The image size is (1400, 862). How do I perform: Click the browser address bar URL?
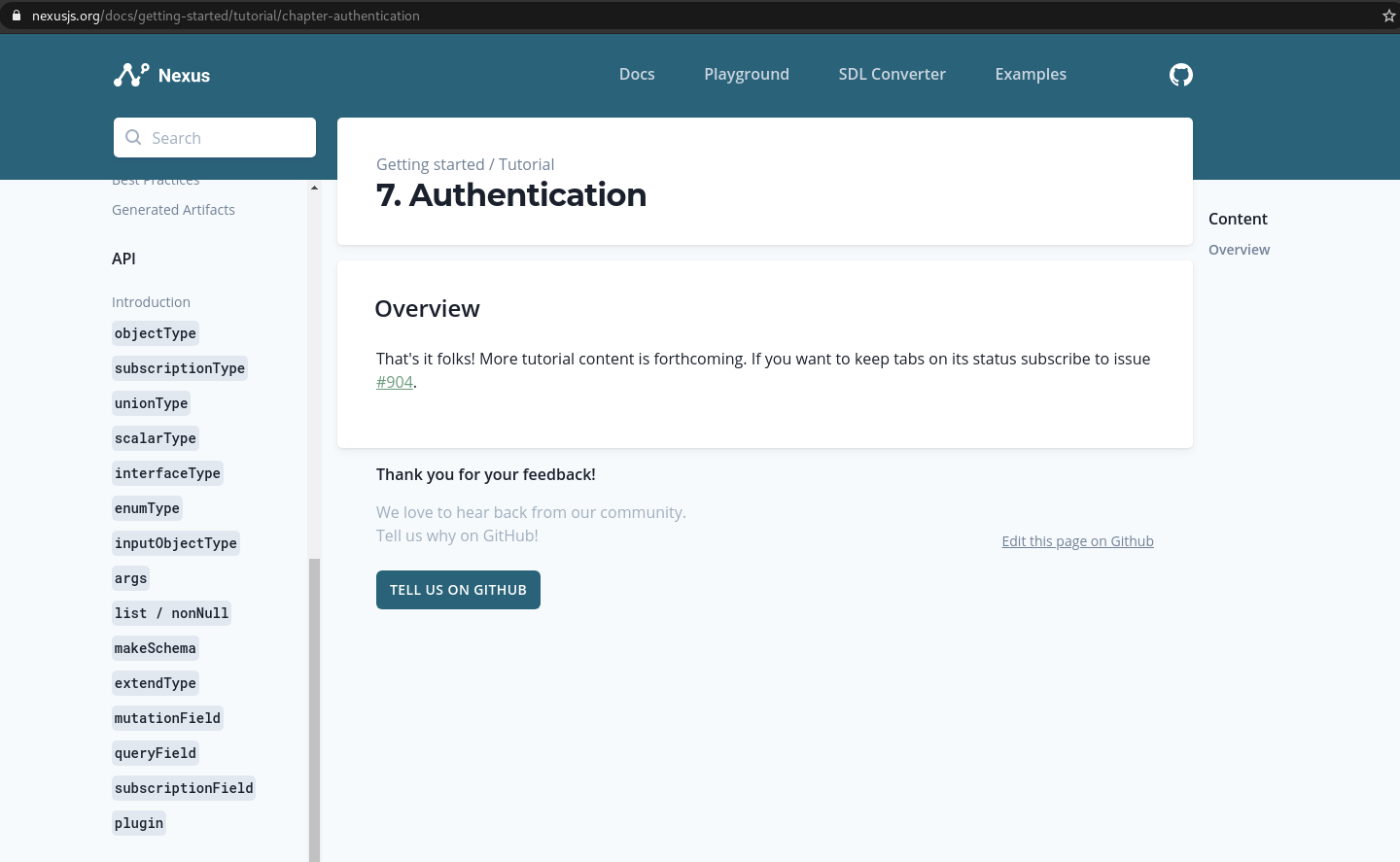click(226, 16)
